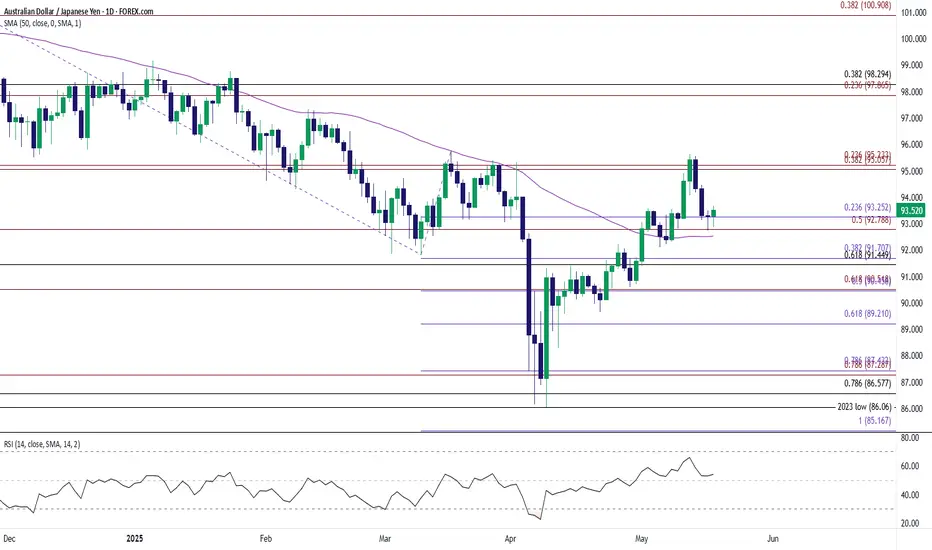Click the 0.618 (91.449) level label
This screenshot has height=550, width=932.
click(867, 255)
